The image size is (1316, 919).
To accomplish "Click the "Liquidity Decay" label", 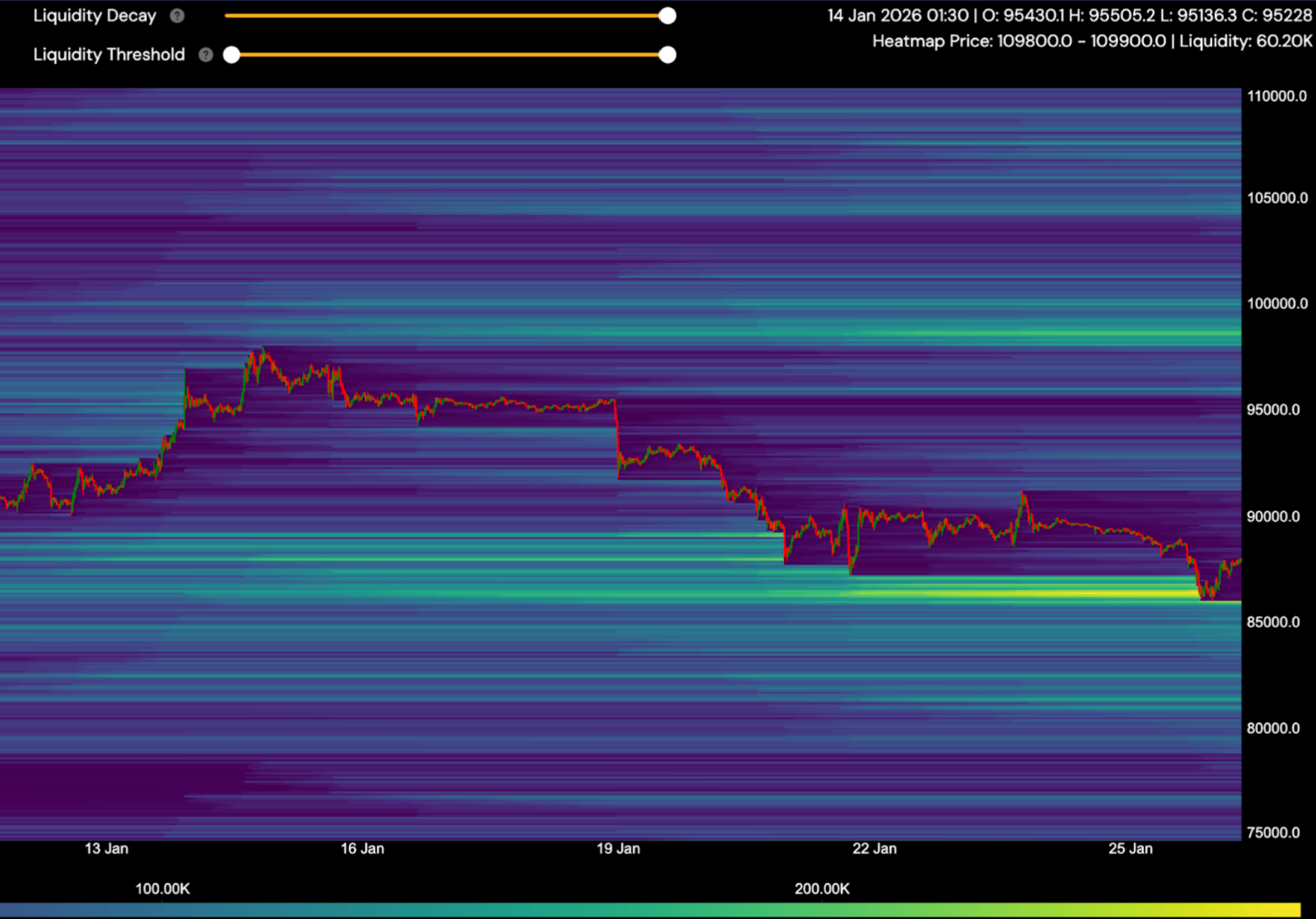I will 95,16.
